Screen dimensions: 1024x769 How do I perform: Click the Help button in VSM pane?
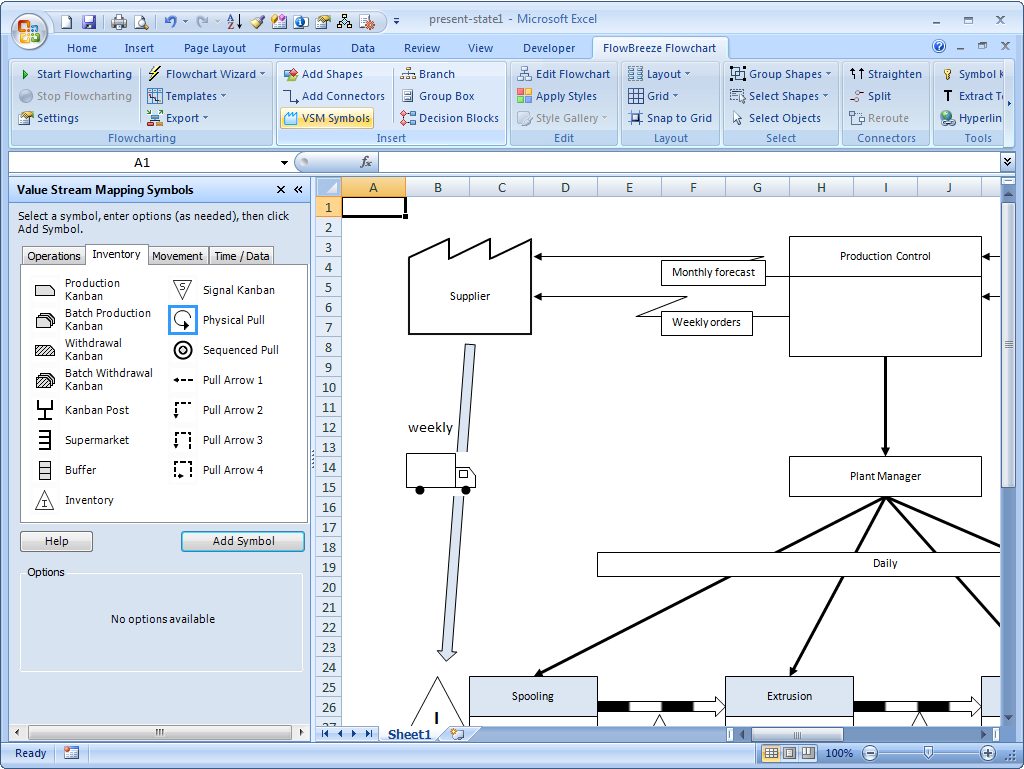pos(56,541)
